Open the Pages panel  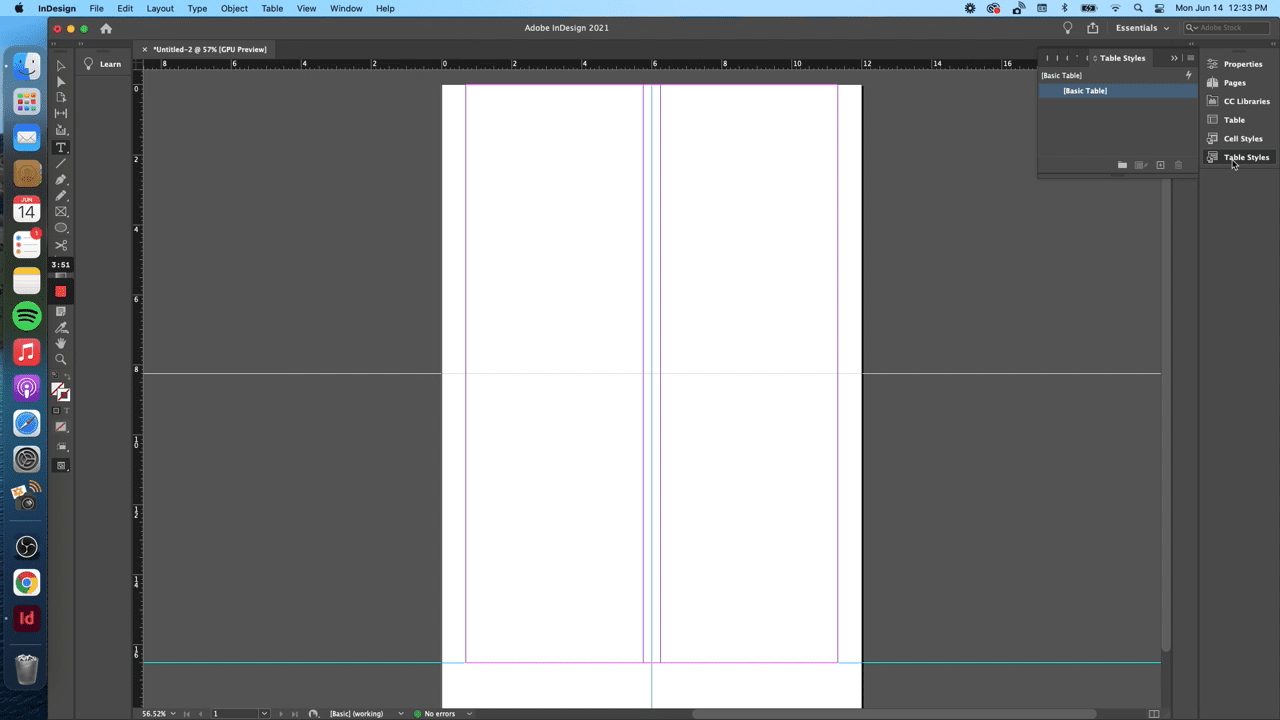tap(1234, 82)
